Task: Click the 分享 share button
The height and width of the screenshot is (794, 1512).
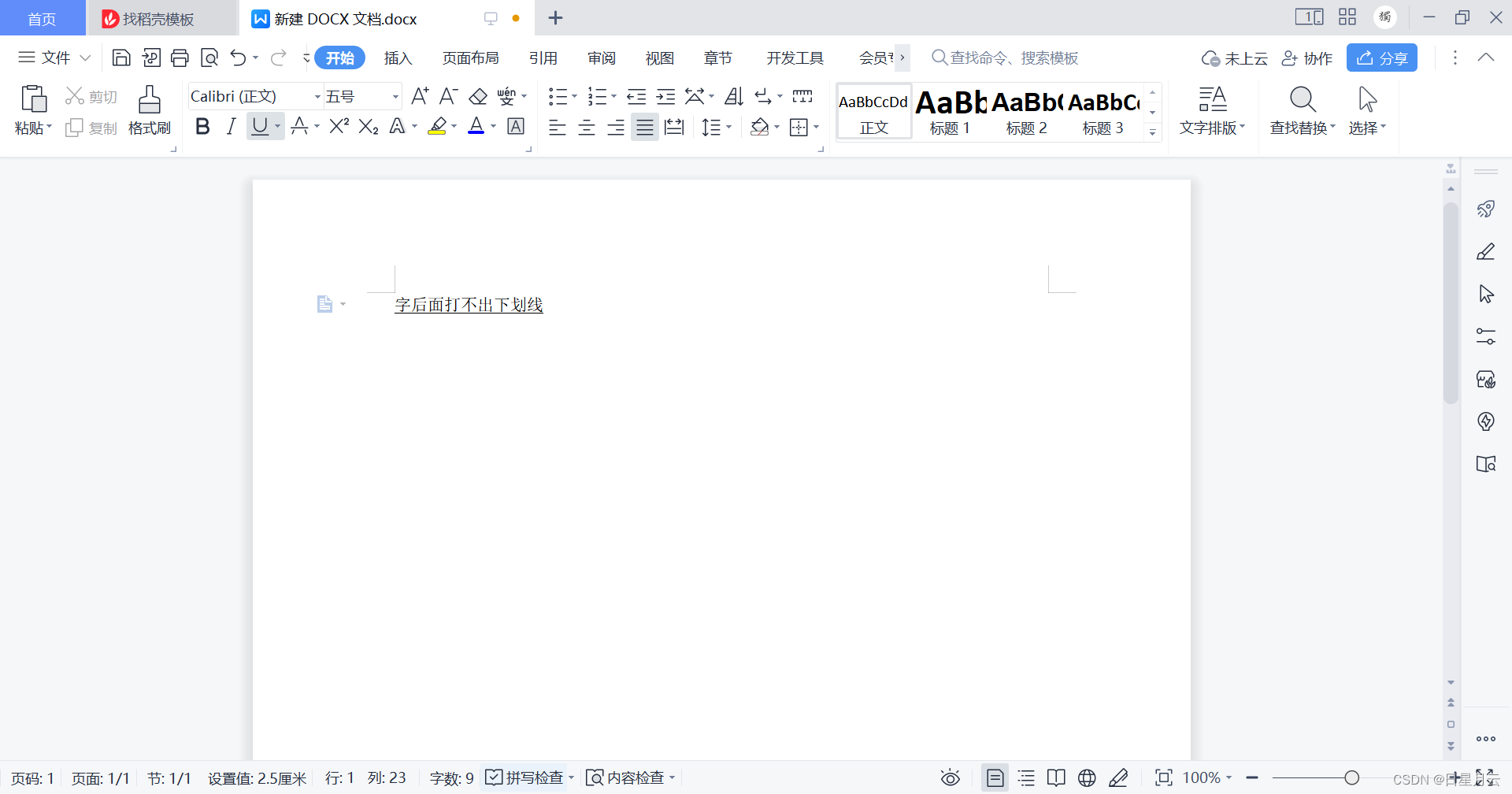Action: coord(1382,58)
